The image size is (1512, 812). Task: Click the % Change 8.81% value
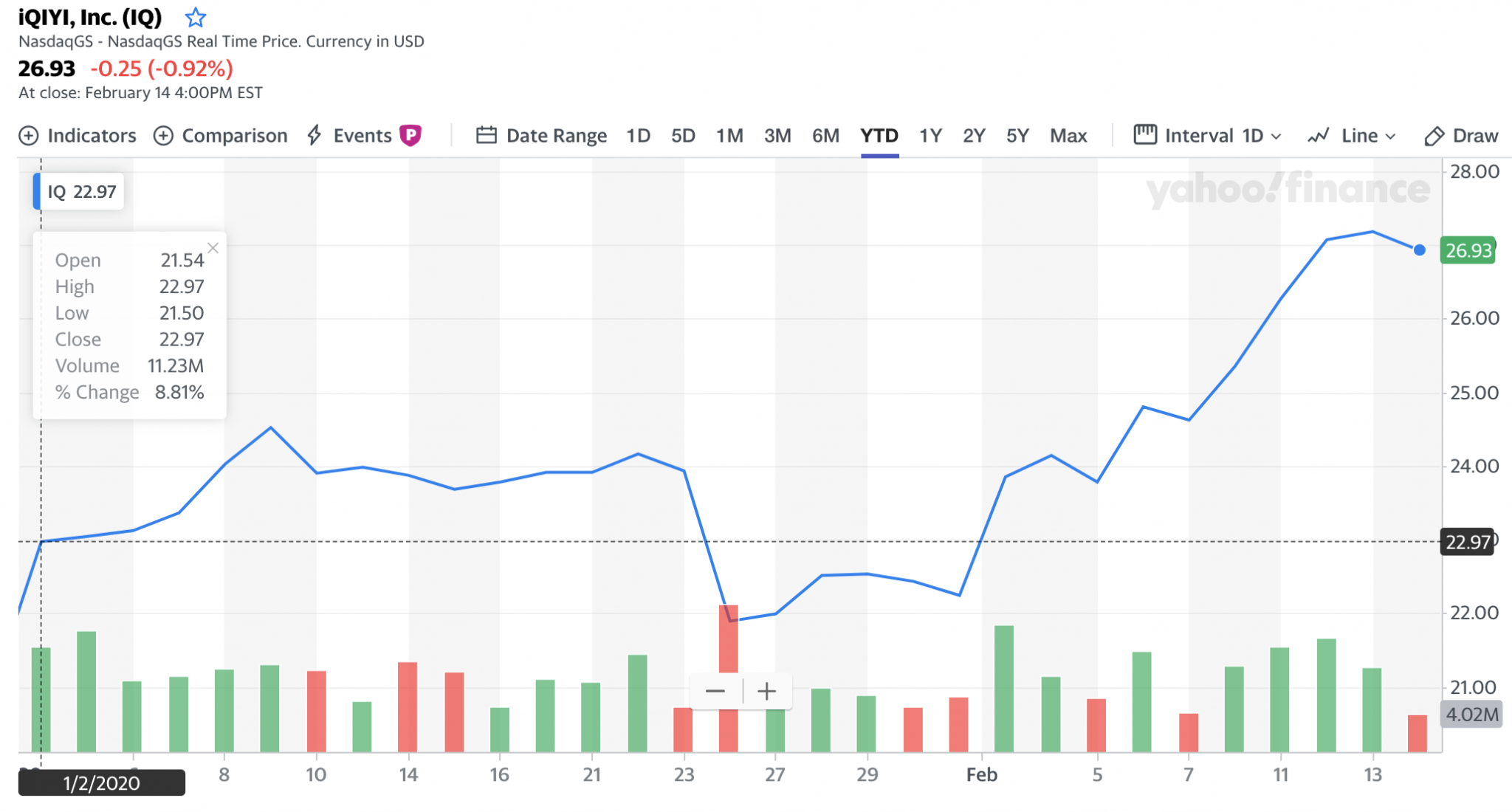tap(179, 393)
